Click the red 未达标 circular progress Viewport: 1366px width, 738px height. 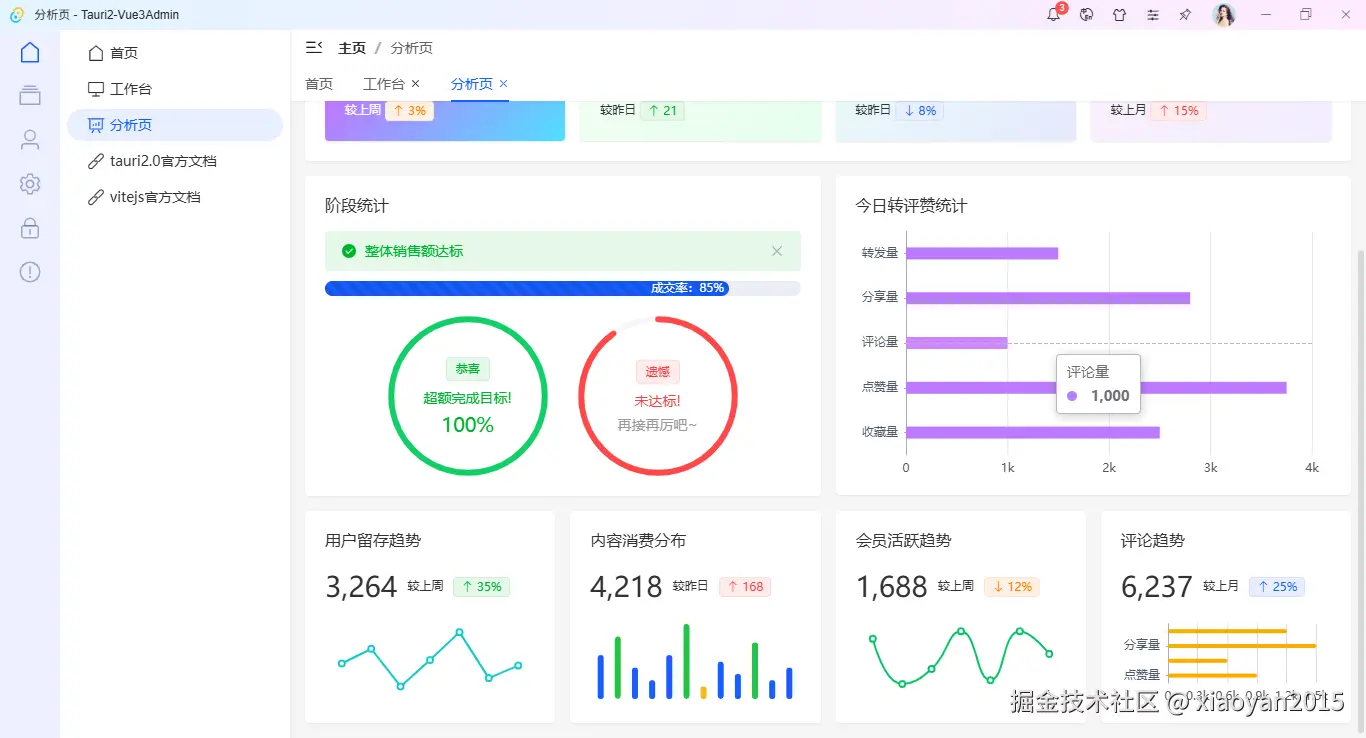coord(658,396)
